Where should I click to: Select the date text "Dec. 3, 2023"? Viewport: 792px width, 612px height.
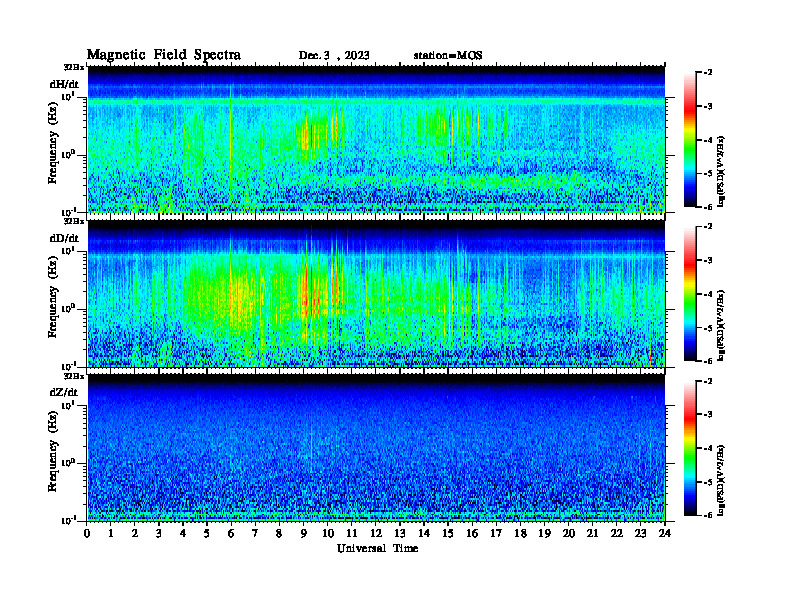334,56
